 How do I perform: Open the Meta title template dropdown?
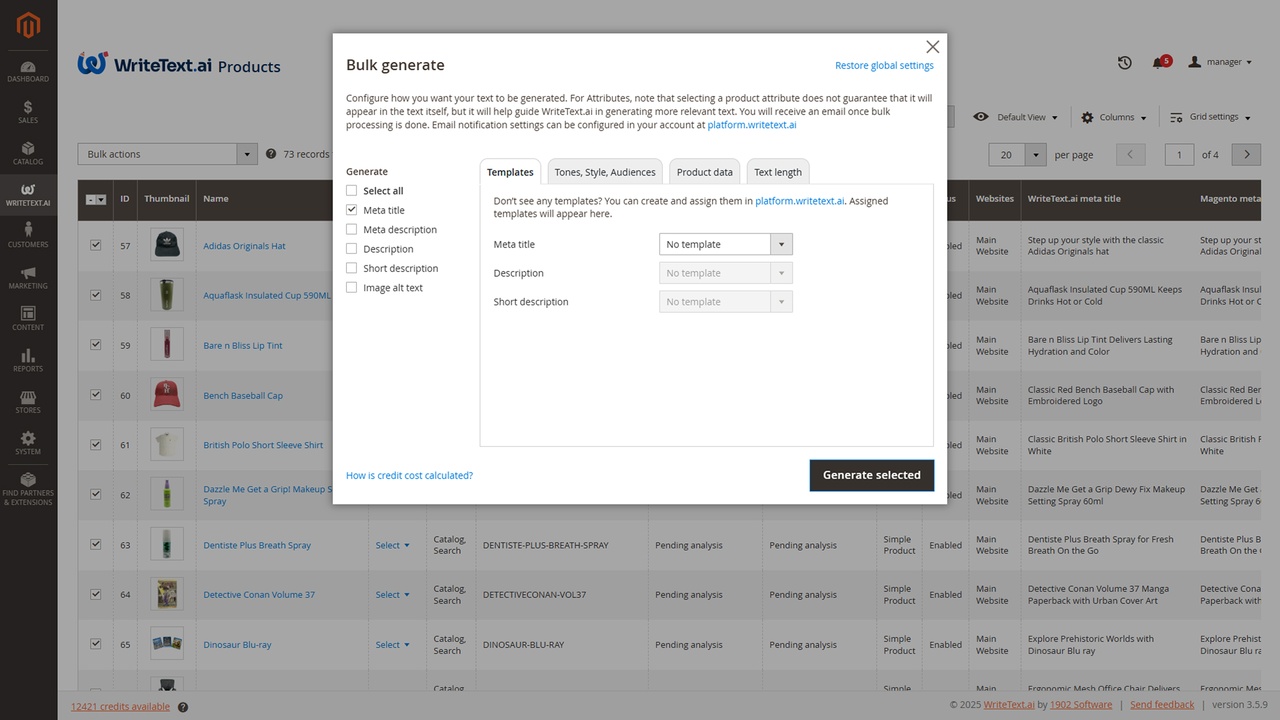click(x=781, y=244)
